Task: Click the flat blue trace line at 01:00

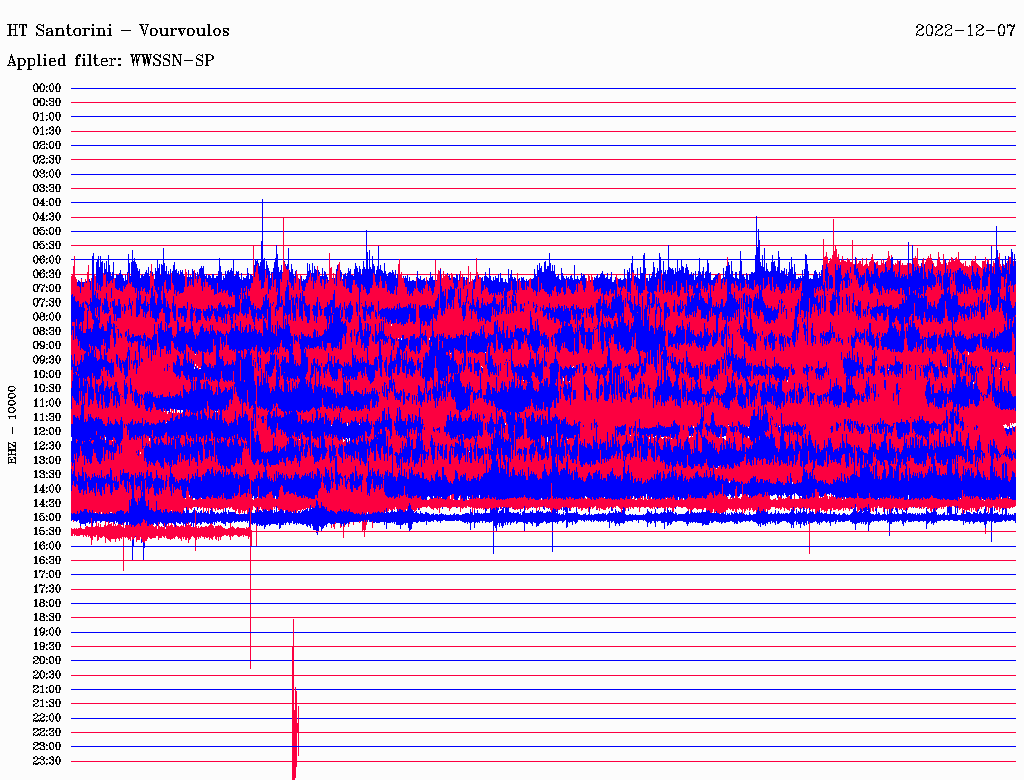Action: [x=540, y=117]
